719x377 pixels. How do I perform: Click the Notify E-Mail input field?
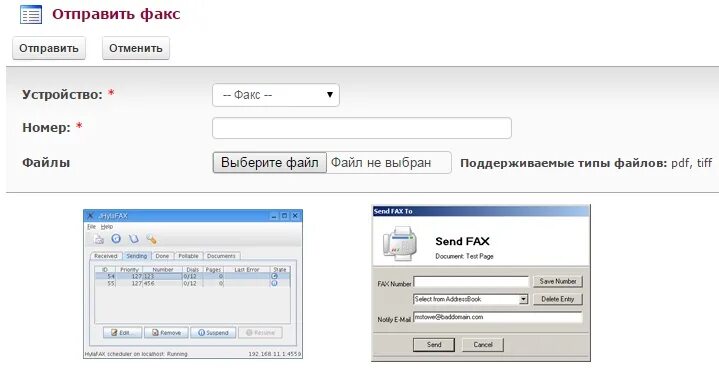pos(498,317)
